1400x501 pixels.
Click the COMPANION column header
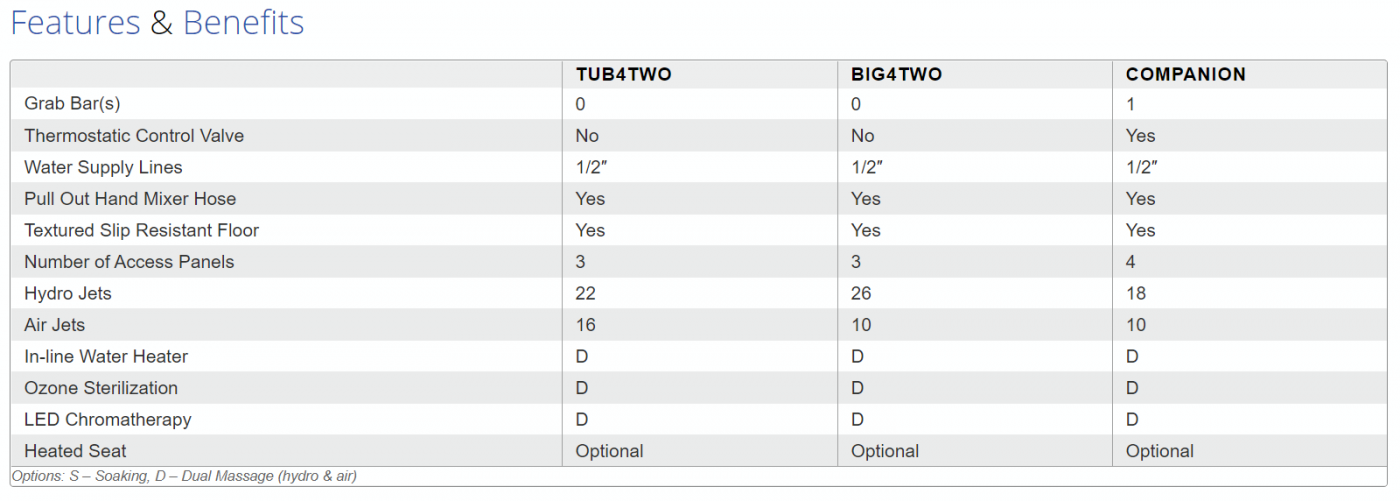1185,74
